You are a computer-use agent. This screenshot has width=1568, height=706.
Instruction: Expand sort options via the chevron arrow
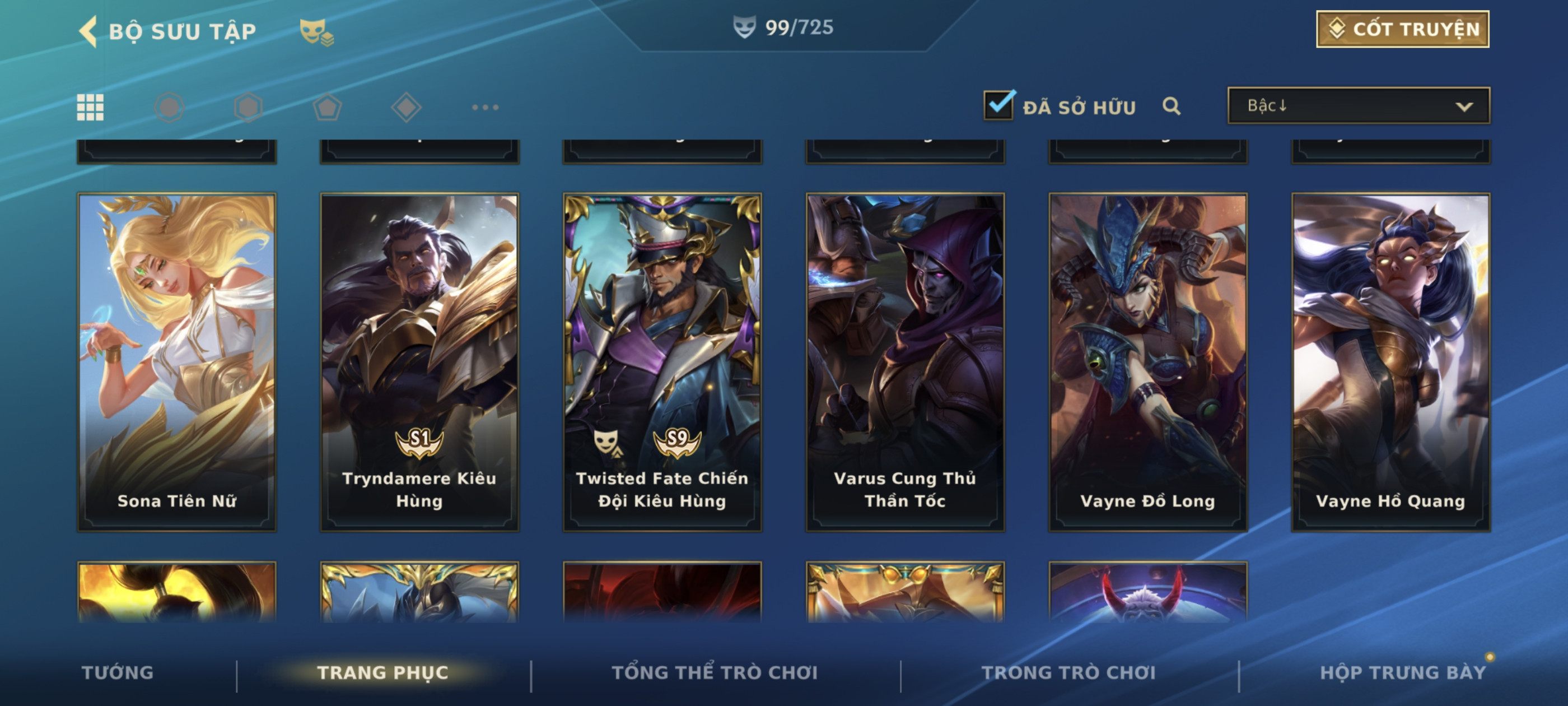point(1464,106)
